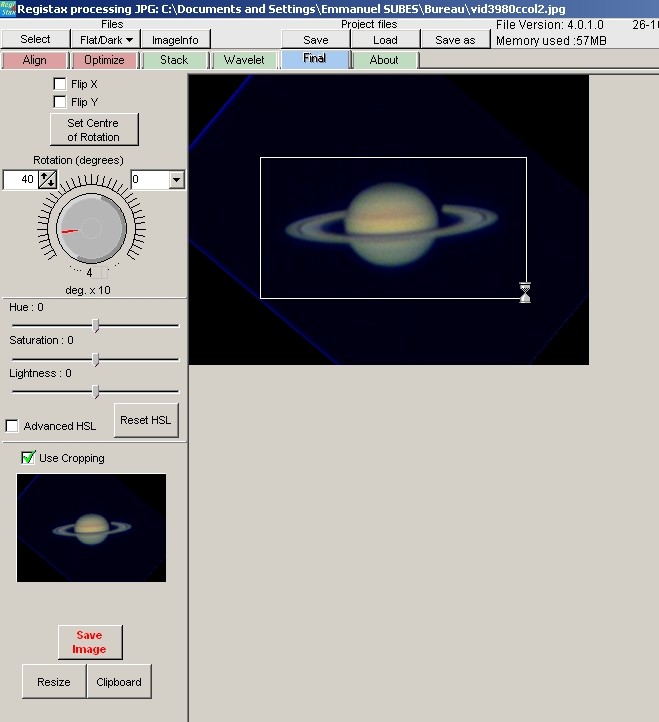The height and width of the screenshot is (722, 659).
Task: Click the 'File Version: 4.0.1.0' text
Action: click(549, 25)
